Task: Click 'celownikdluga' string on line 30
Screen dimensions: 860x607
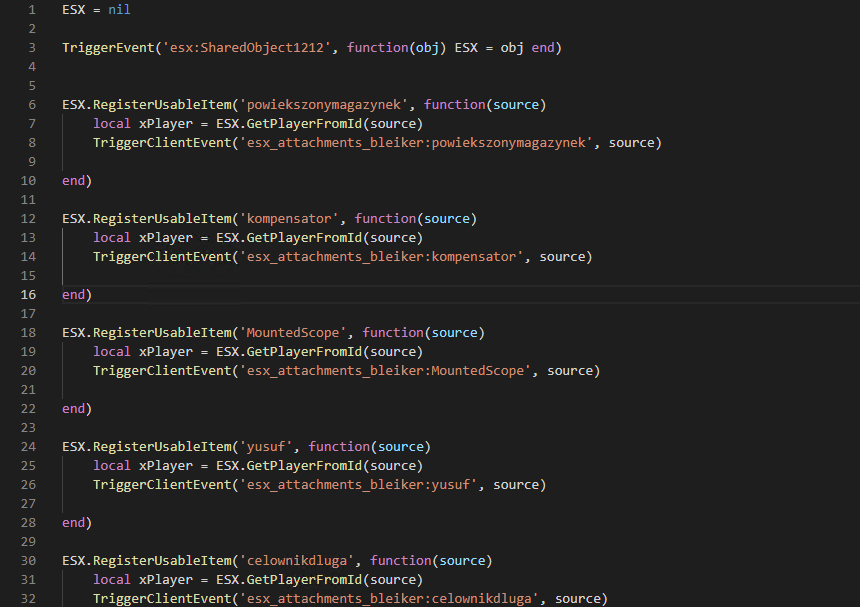Action: coord(297,561)
